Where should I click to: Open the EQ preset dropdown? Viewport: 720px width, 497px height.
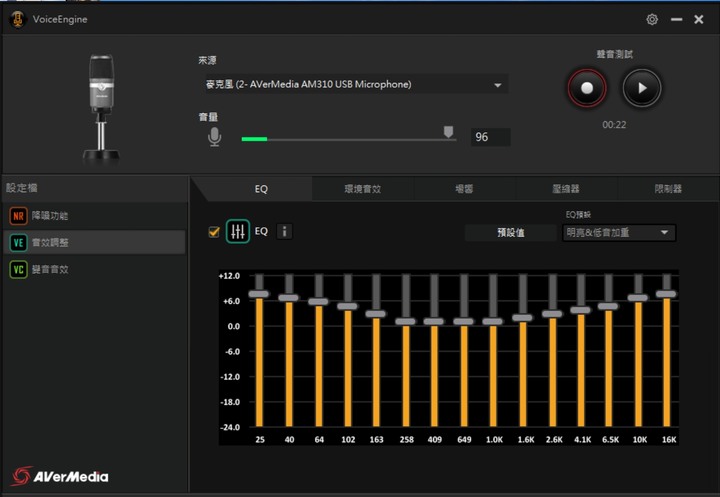619,232
